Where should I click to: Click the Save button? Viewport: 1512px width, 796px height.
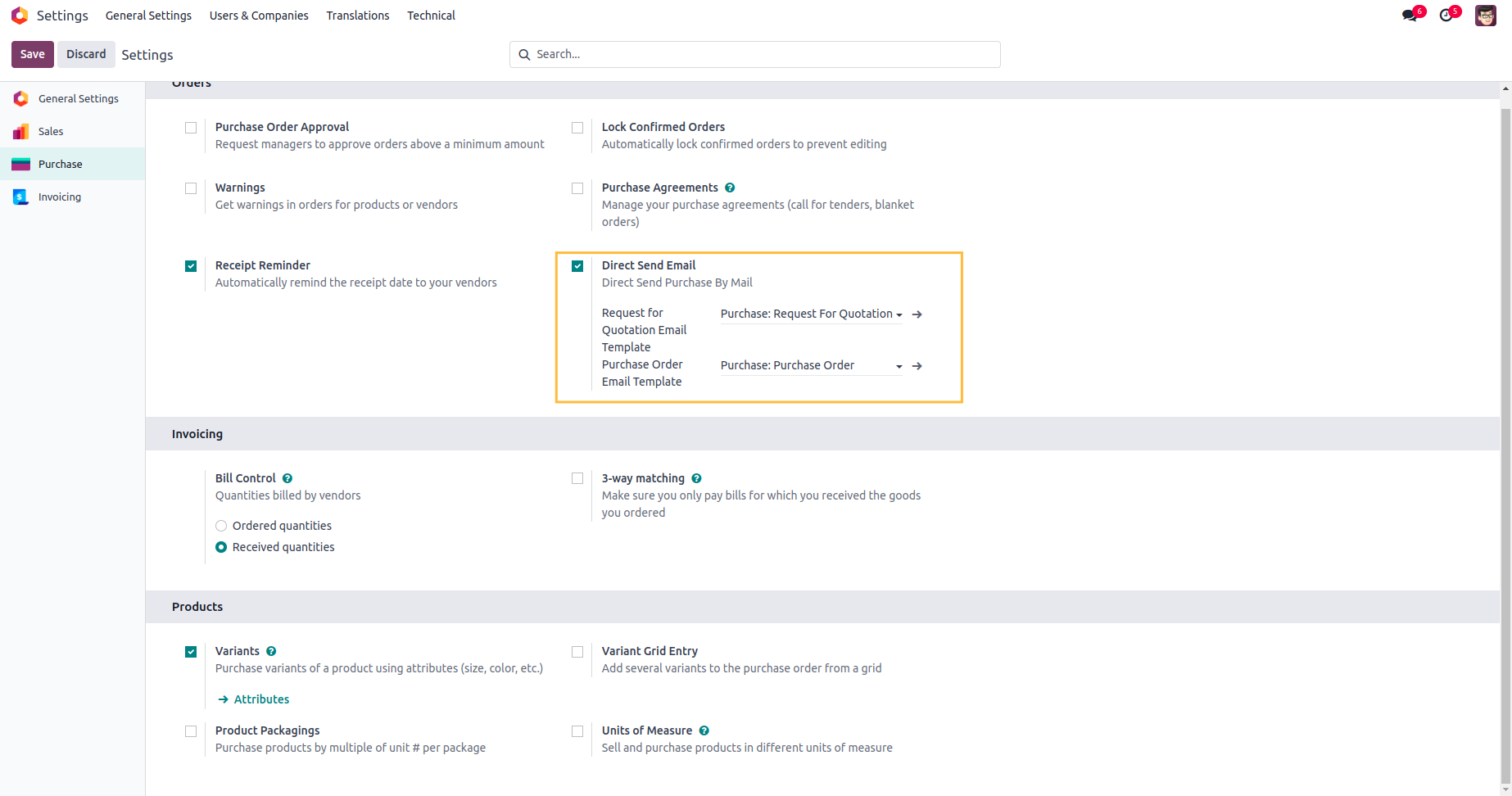[x=33, y=54]
